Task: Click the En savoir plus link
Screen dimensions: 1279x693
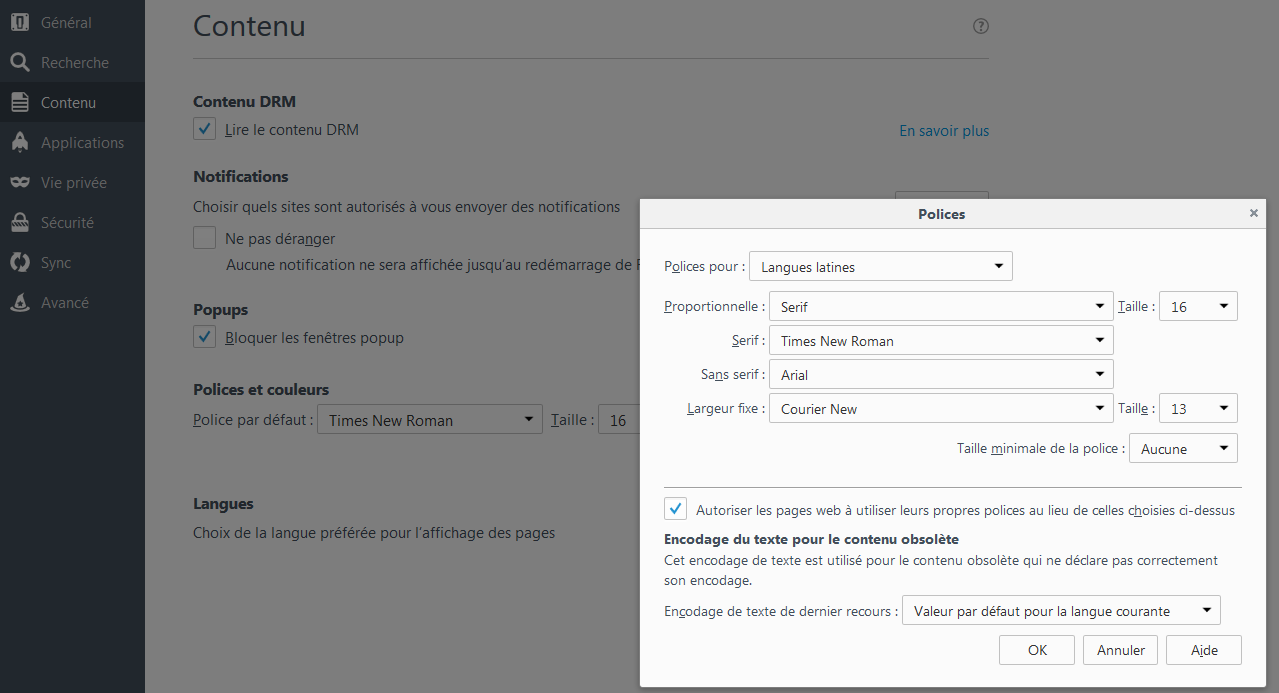Action: pyautogui.click(x=944, y=131)
